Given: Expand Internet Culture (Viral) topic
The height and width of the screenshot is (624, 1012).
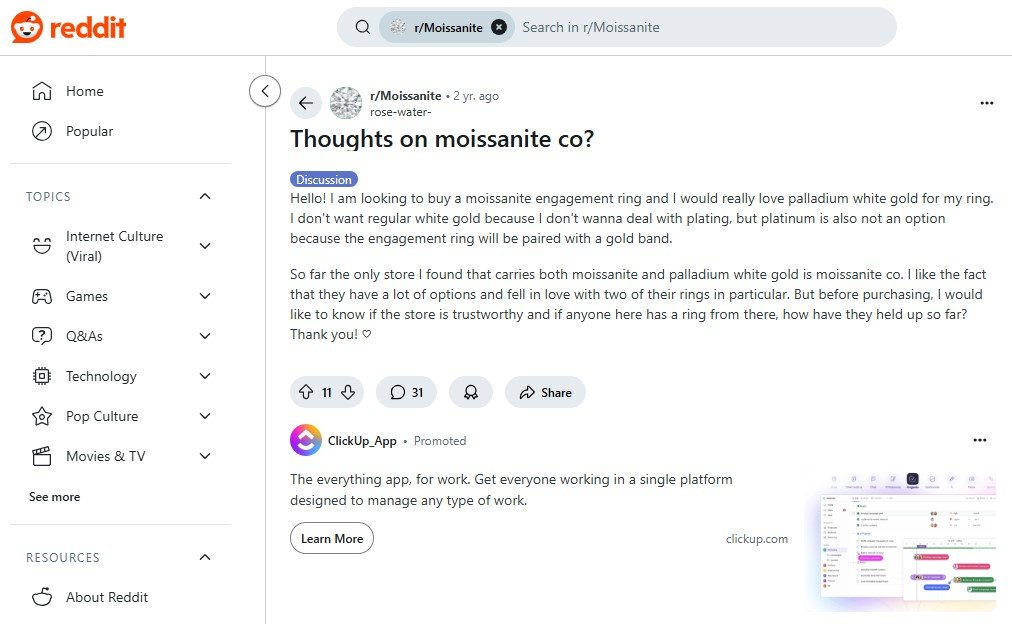Looking at the screenshot, I should [205, 246].
